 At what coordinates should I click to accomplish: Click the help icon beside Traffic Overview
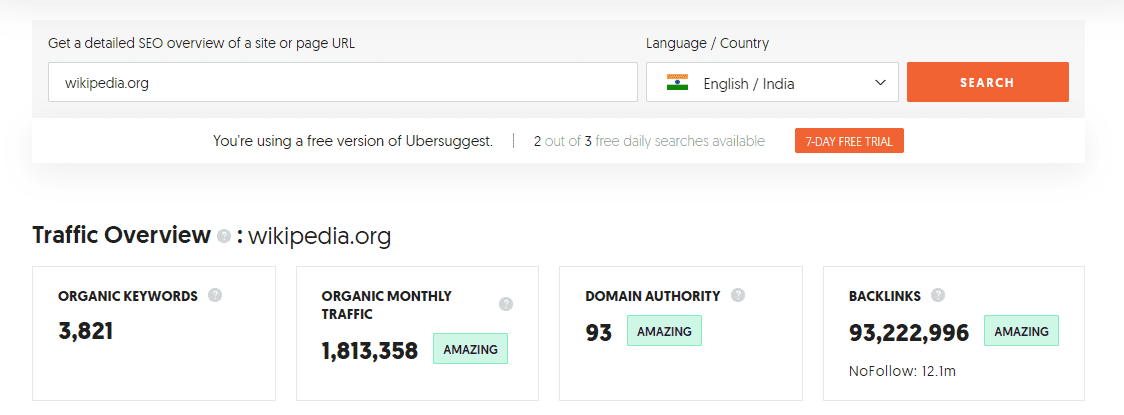(x=224, y=237)
